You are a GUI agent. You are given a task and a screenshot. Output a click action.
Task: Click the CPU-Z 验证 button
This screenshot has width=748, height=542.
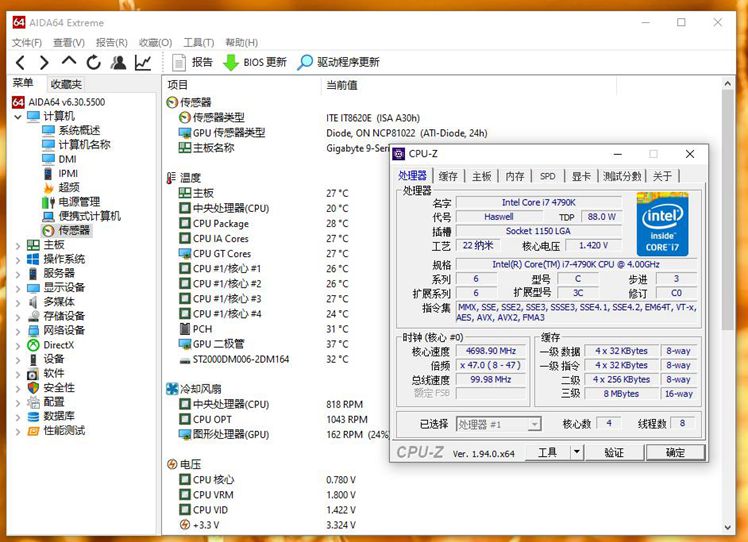614,452
